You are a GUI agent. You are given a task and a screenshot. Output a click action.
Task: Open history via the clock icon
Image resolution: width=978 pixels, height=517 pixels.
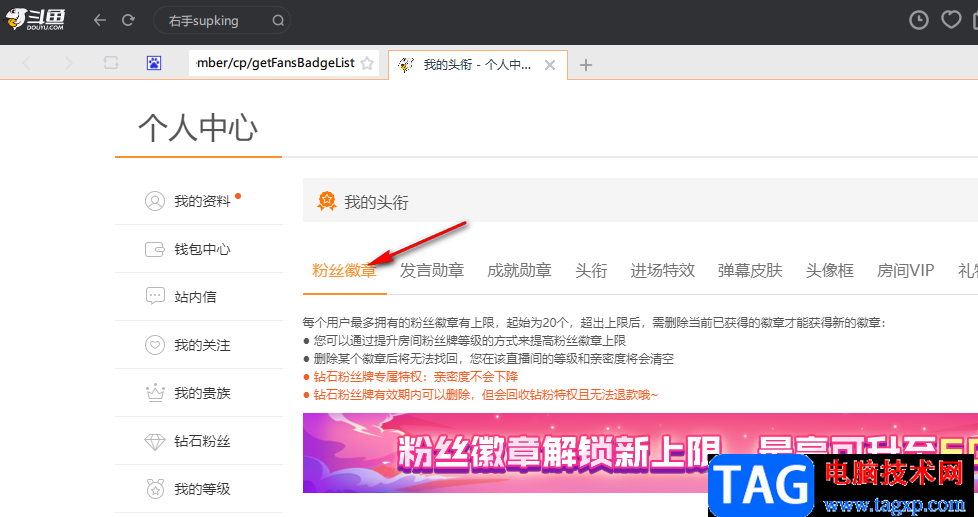click(919, 21)
